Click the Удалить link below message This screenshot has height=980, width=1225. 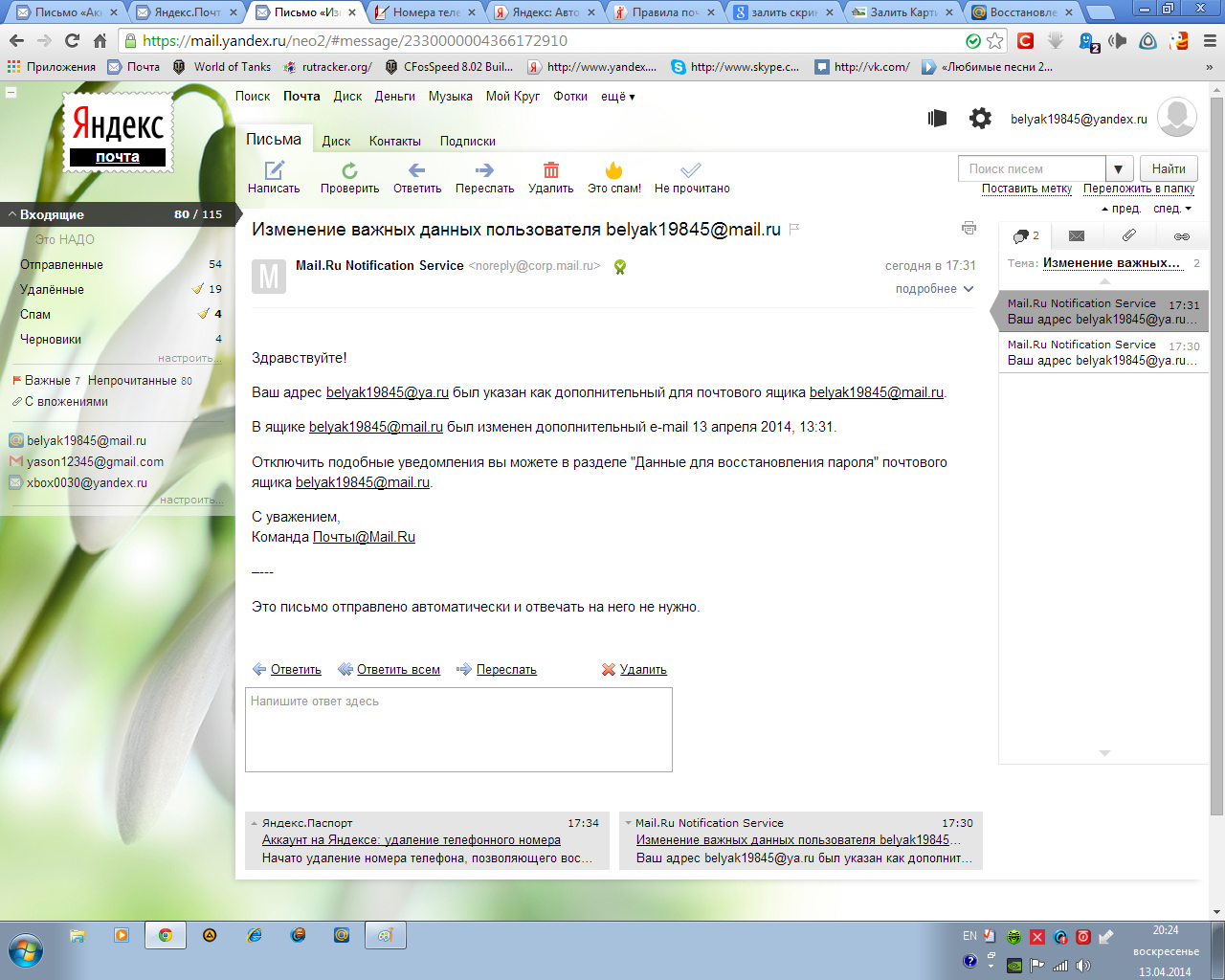643,669
